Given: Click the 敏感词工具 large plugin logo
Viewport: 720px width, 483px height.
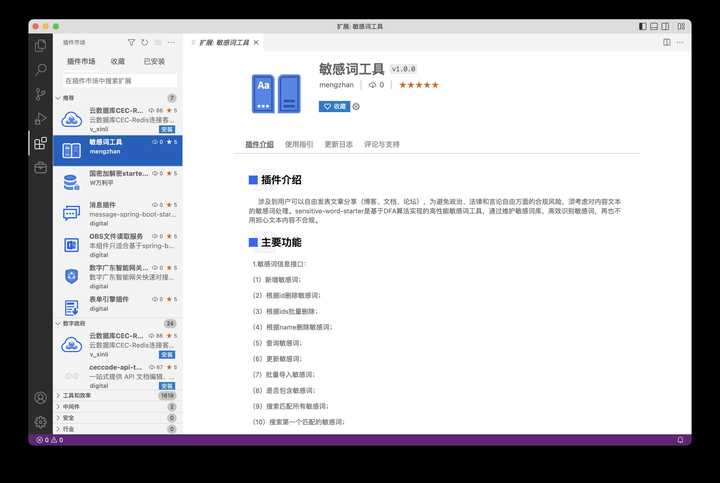Looking at the screenshot, I should [276, 94].
